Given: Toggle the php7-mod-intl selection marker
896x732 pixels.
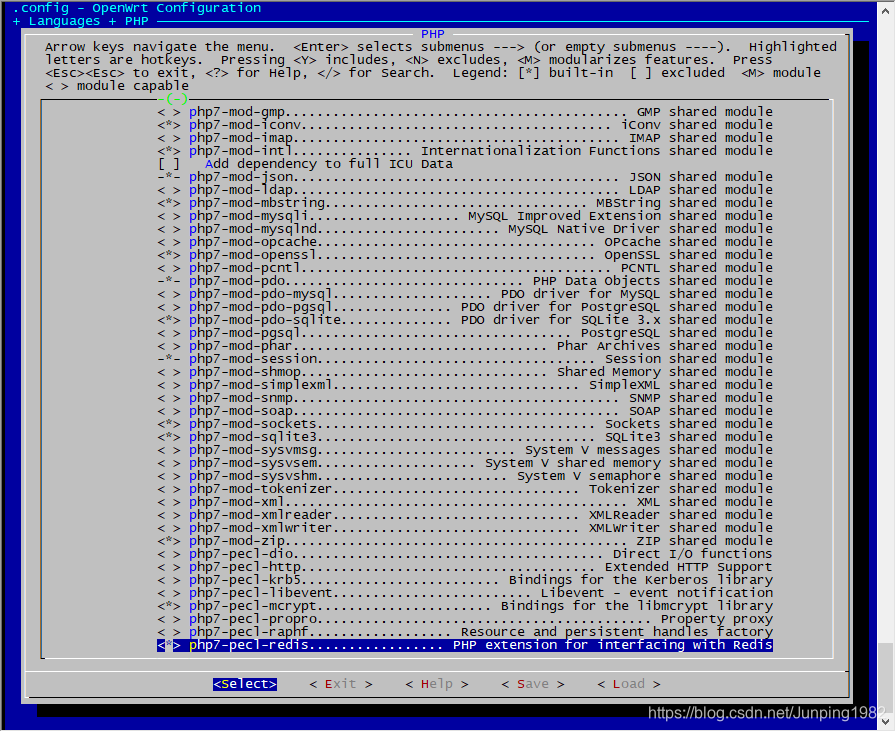Looking at the screenshot, I should tap(169, 151).
